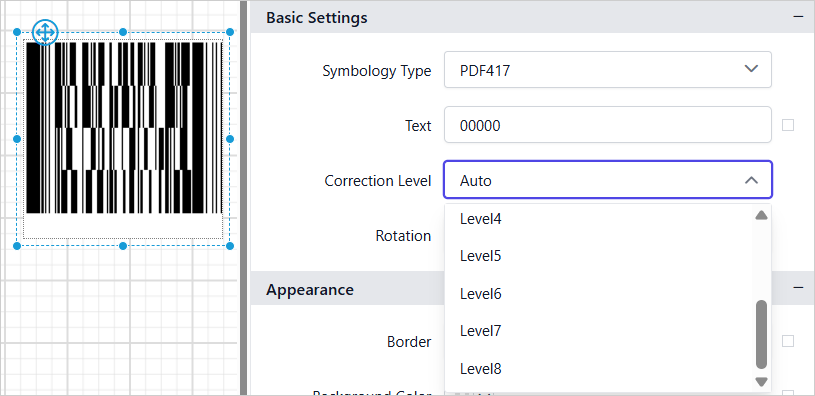Click the Symbology Type label
The image size is (815, 396).
tap(377, 70)
